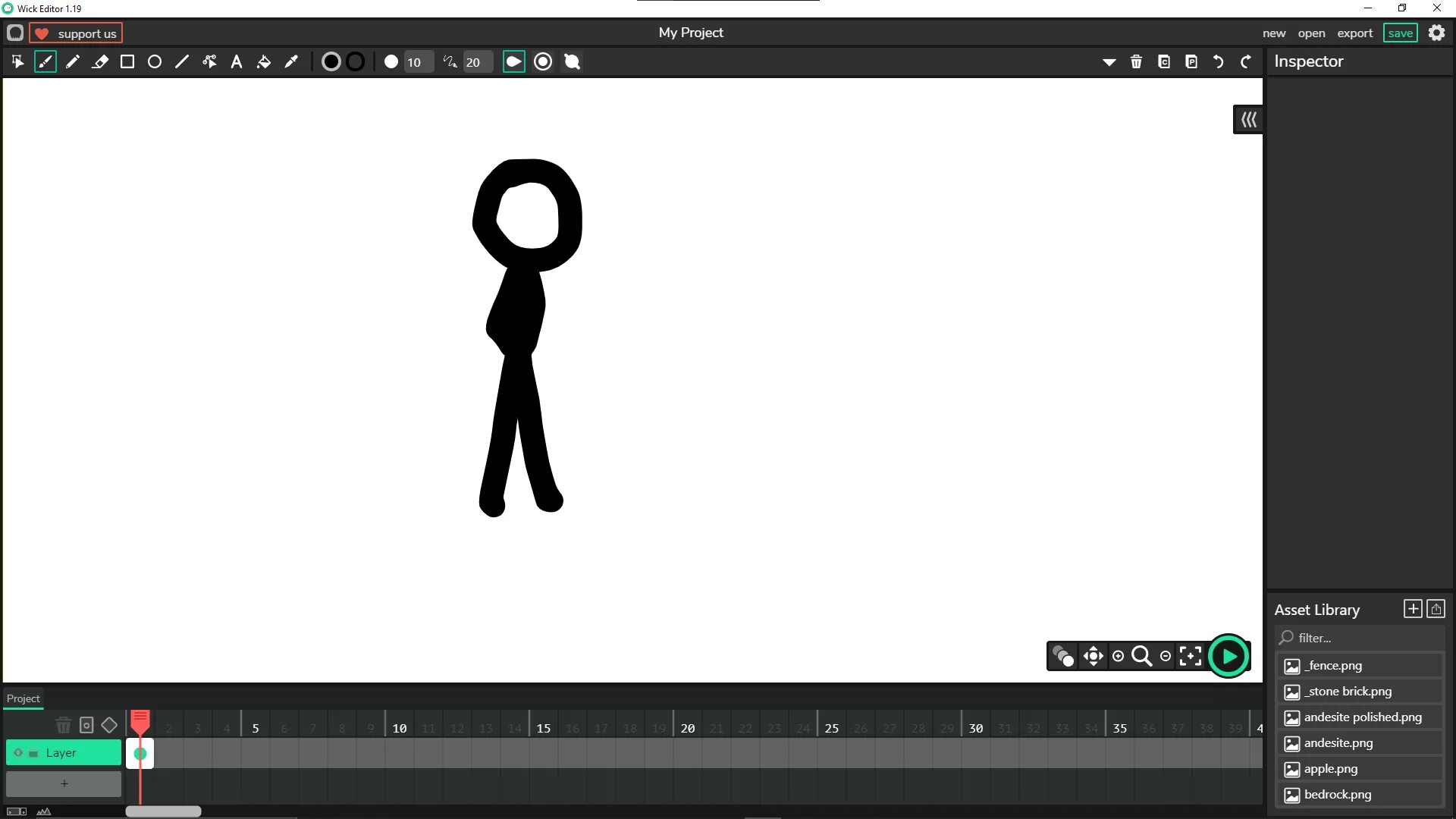Toggle onion skinning on canvas
This screenshot has height=819, width=1456.
[1063, 657]
